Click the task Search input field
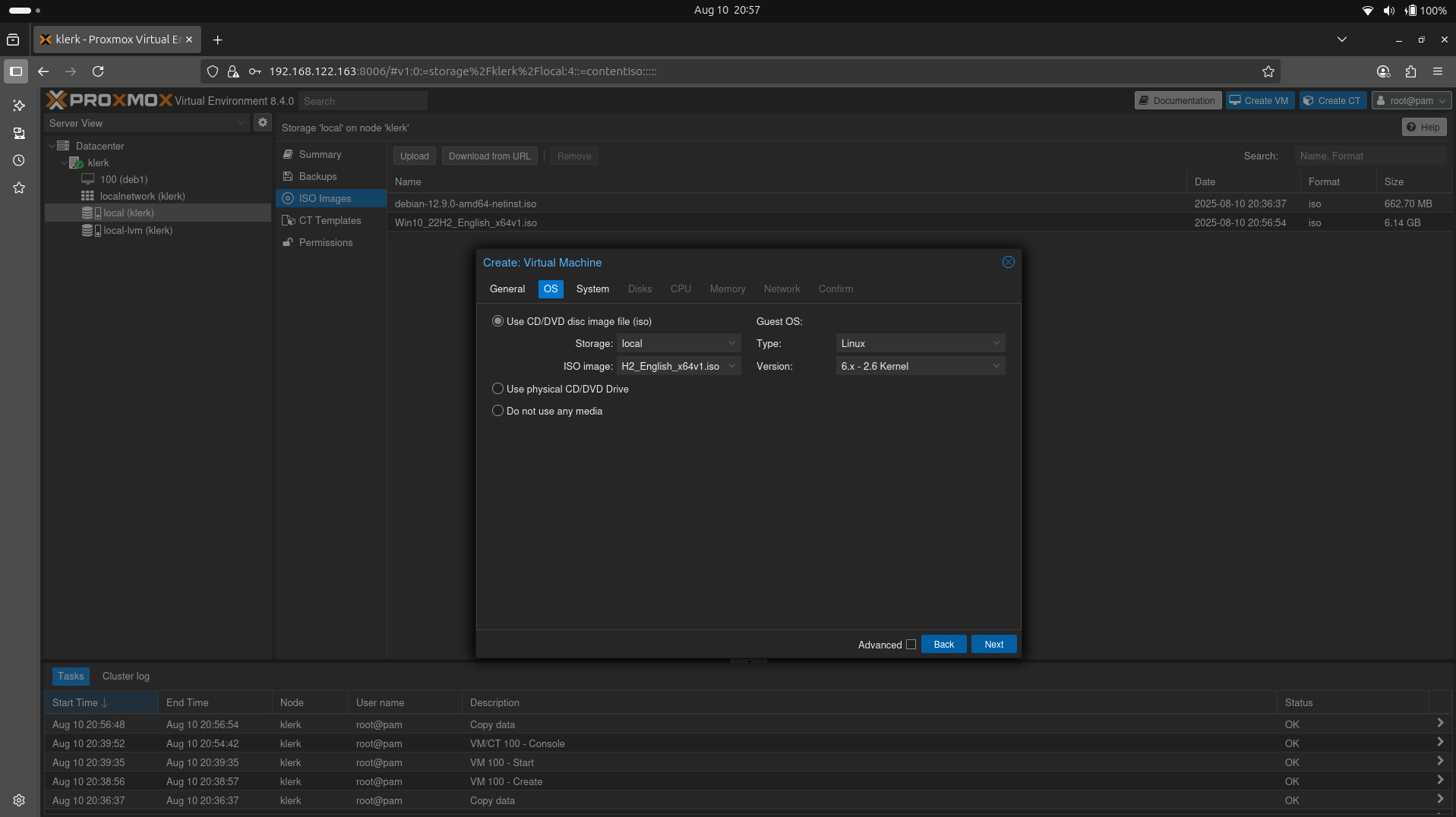Image resolution: width=1456 pixels, height=817 pixels. 1371,156
